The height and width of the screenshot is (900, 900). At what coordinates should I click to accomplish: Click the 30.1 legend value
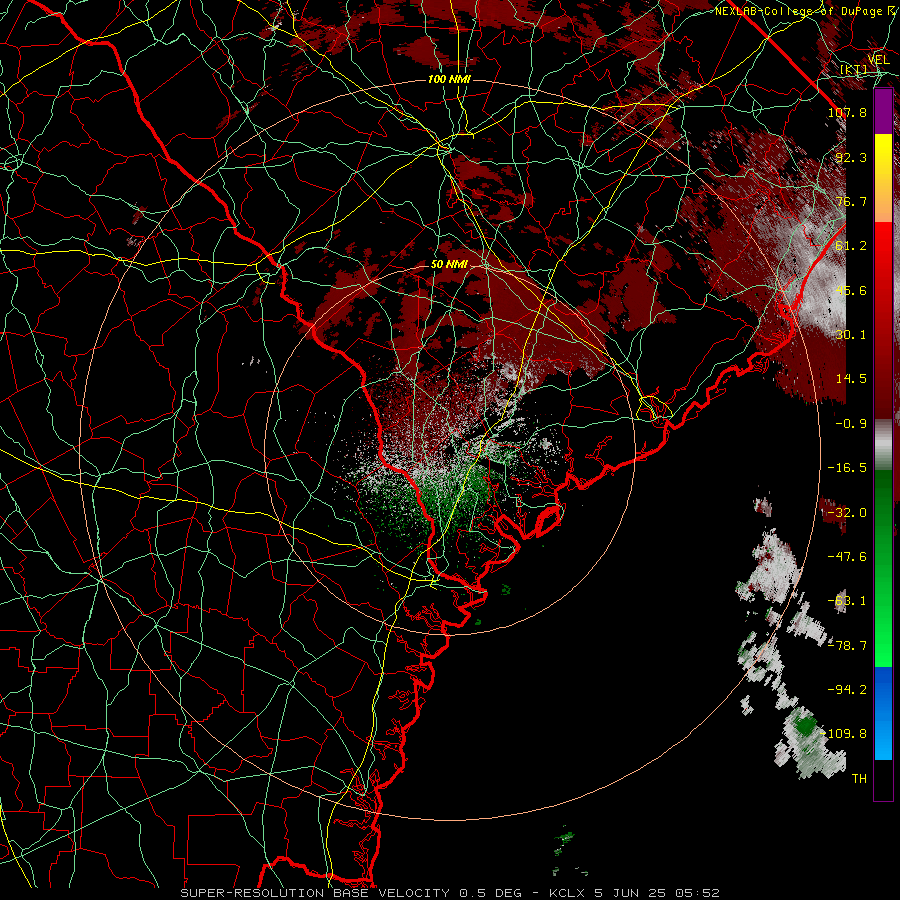851,335
